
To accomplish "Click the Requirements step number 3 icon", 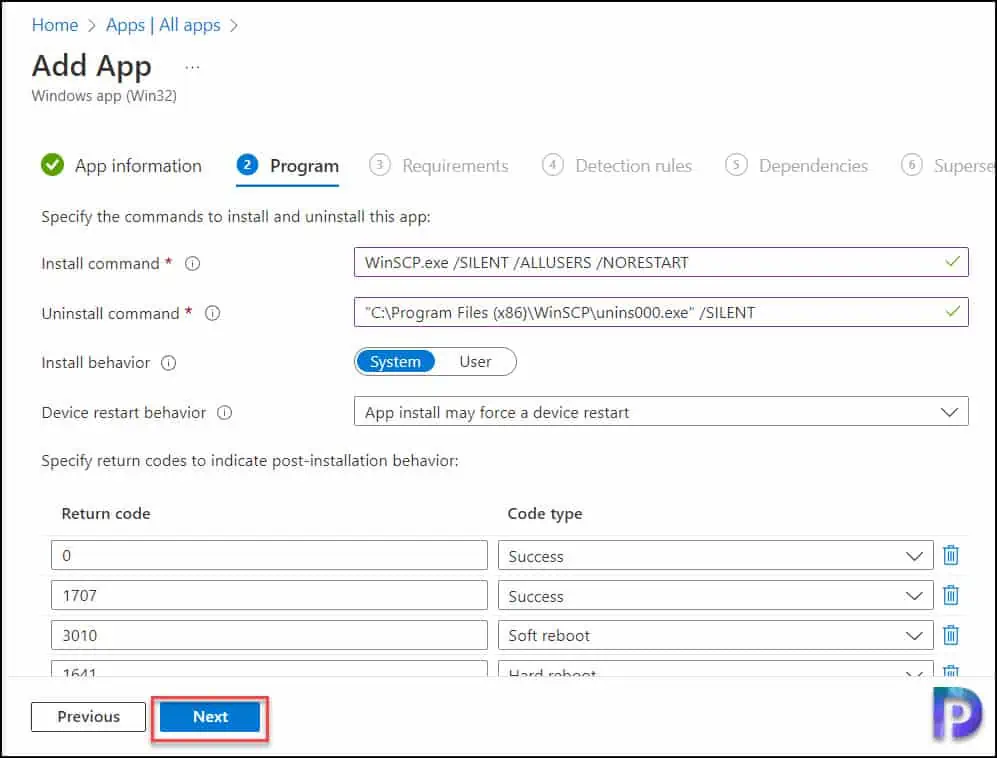I will pos(380,165).
